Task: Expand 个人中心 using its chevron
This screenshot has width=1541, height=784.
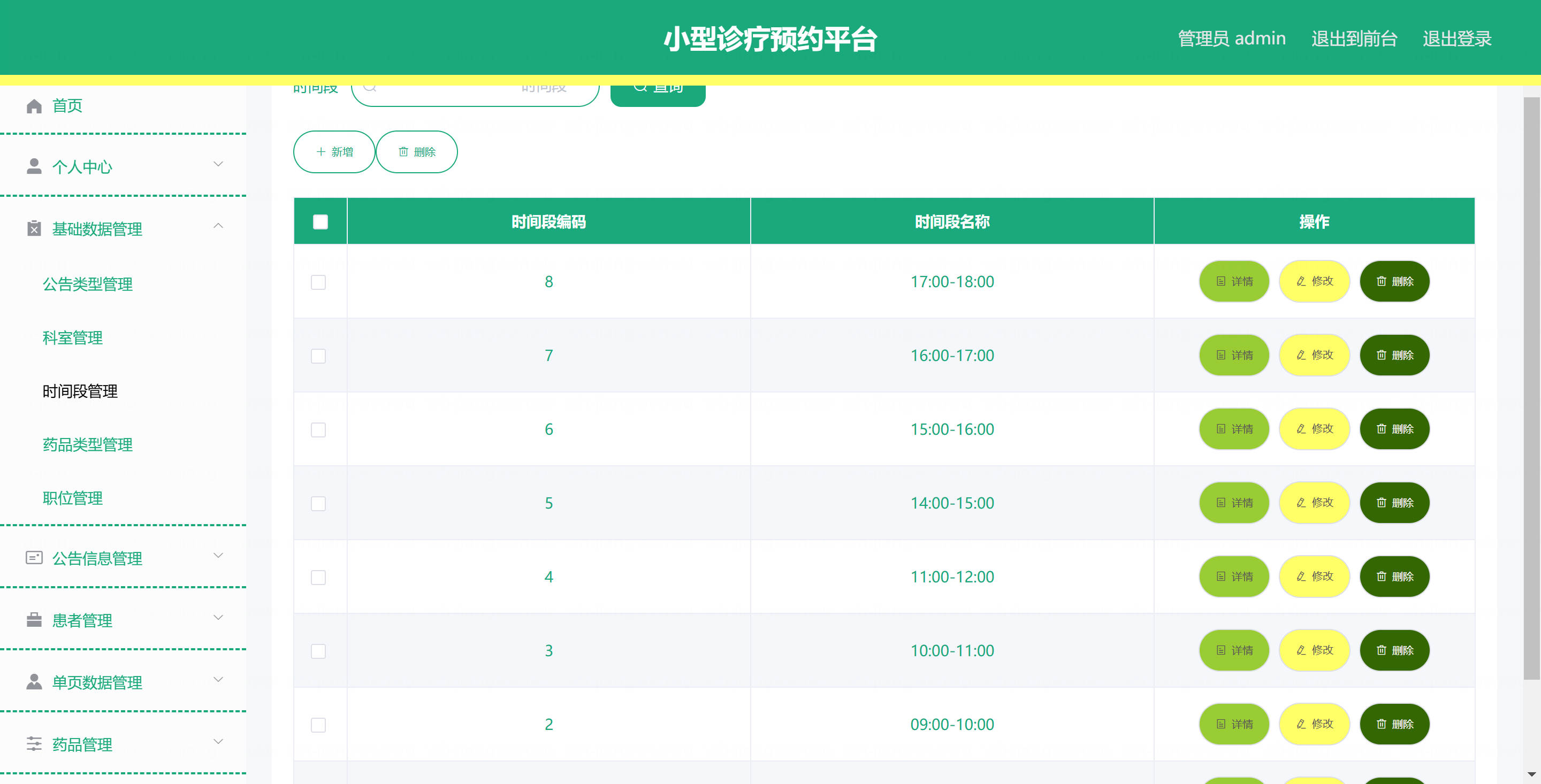Action: click(218, 164)
